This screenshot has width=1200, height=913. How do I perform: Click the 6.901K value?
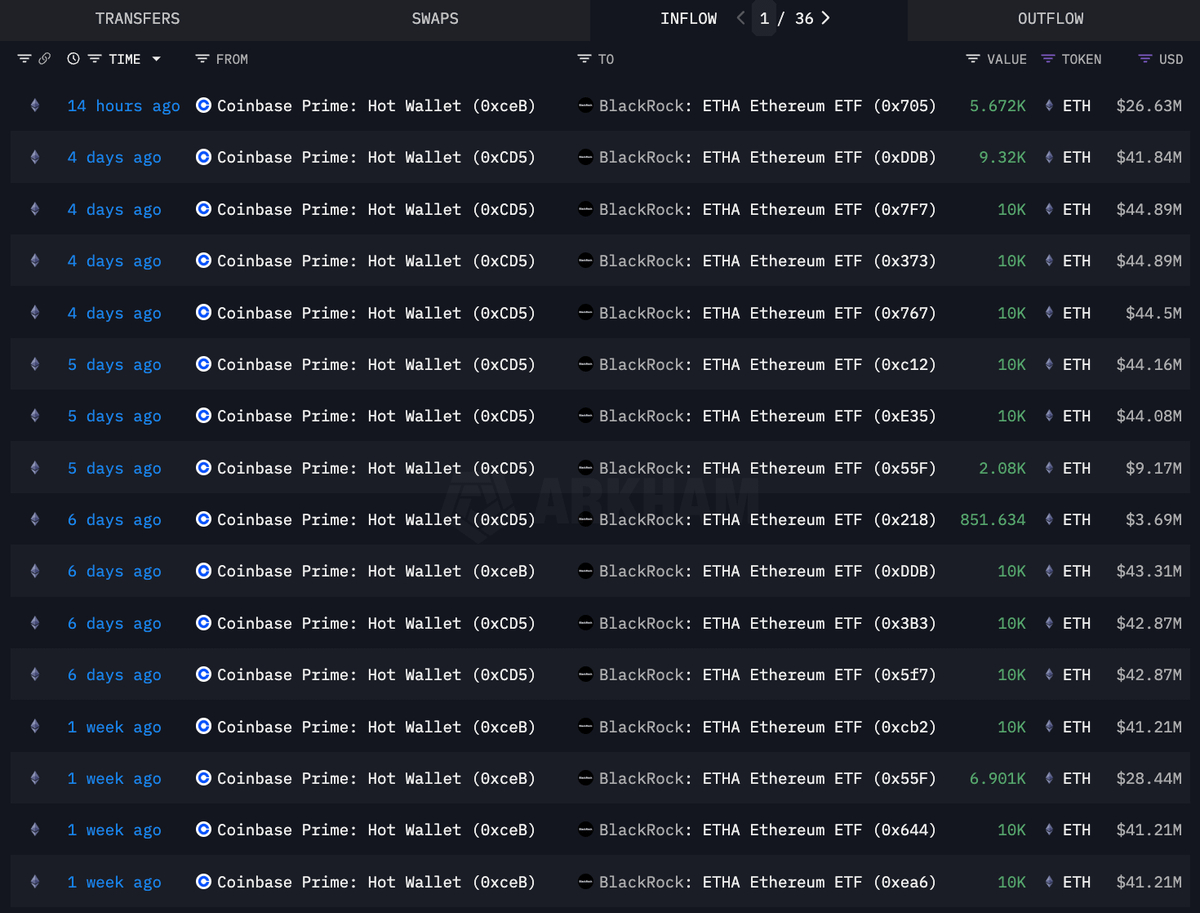pos(998,778)
